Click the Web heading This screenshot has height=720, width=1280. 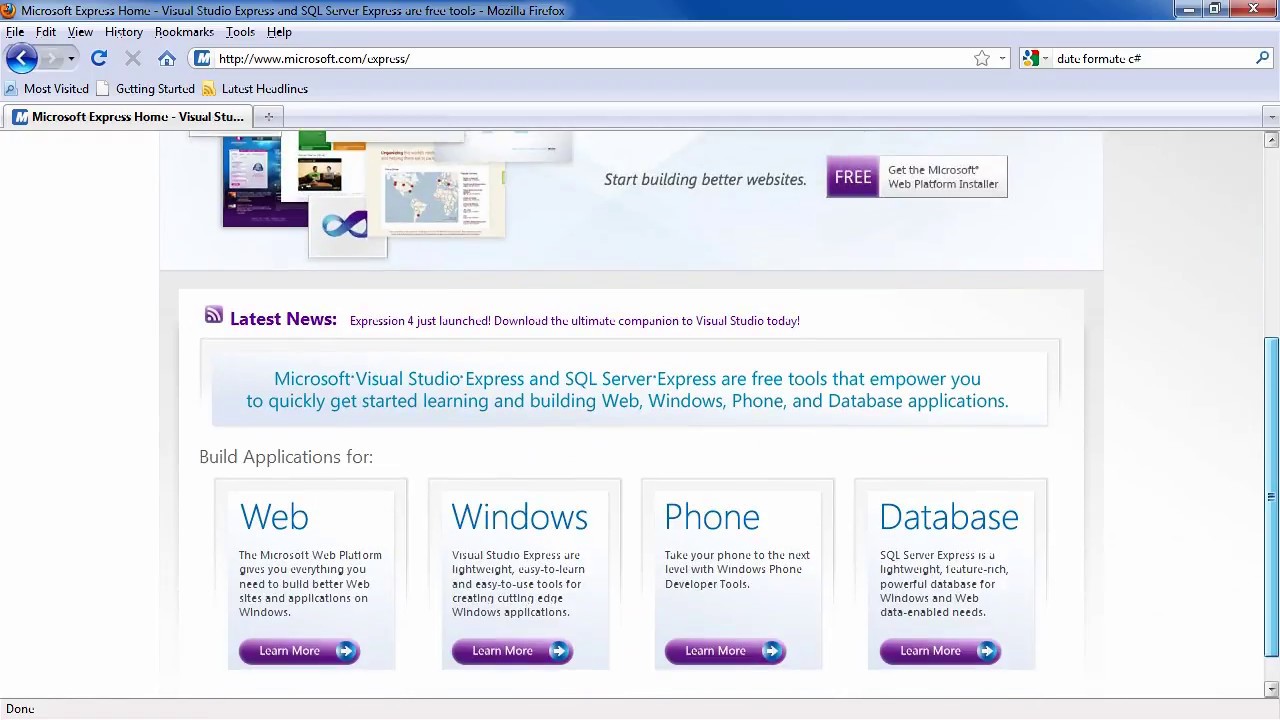pos(274,517)
